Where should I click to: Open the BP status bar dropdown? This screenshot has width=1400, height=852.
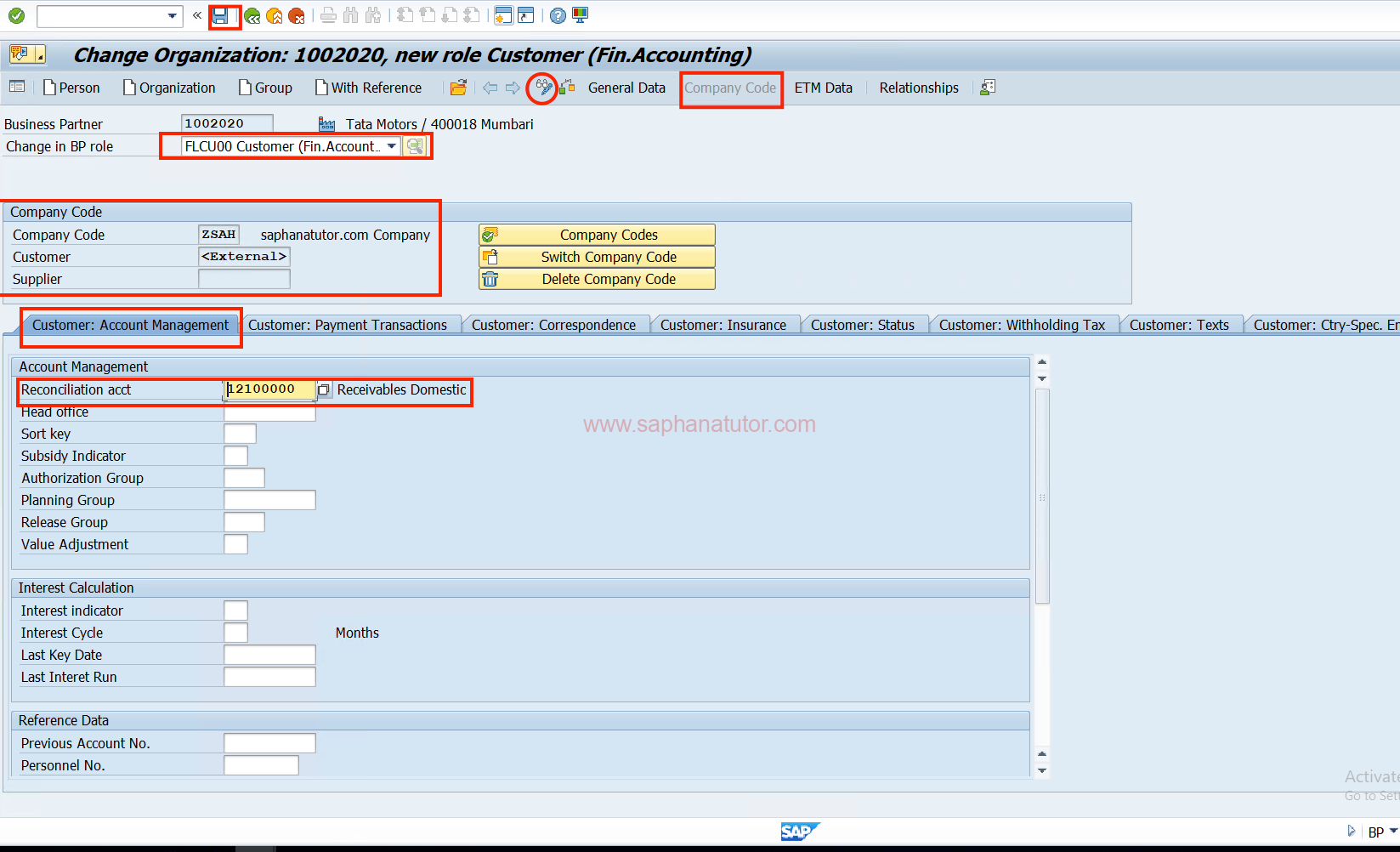click(1392, 832)
